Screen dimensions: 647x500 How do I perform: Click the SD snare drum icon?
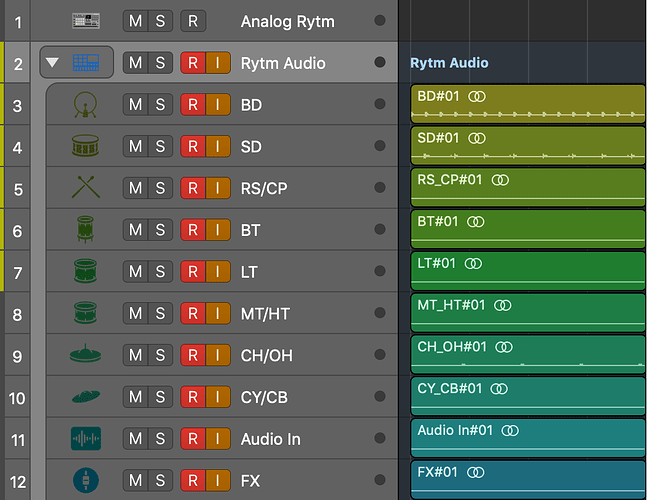coord(85,146)
